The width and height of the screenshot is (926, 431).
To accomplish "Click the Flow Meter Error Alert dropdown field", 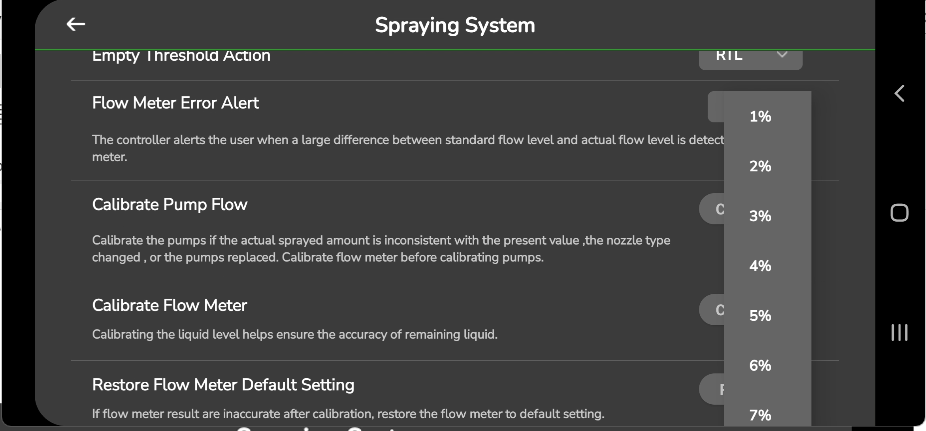I will [x=716, y=105].
